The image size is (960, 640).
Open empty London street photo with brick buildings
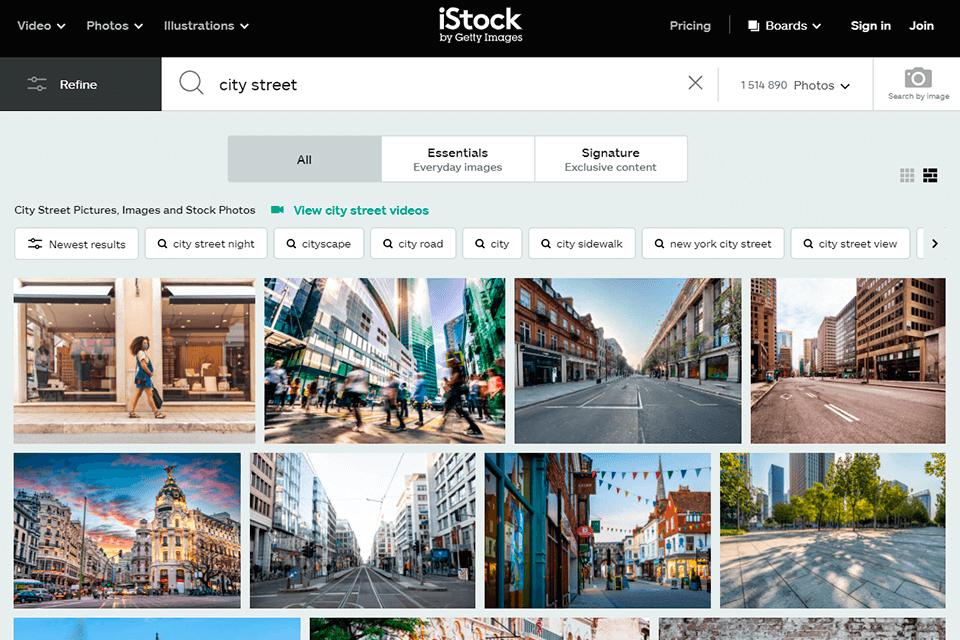coord(628,361)
